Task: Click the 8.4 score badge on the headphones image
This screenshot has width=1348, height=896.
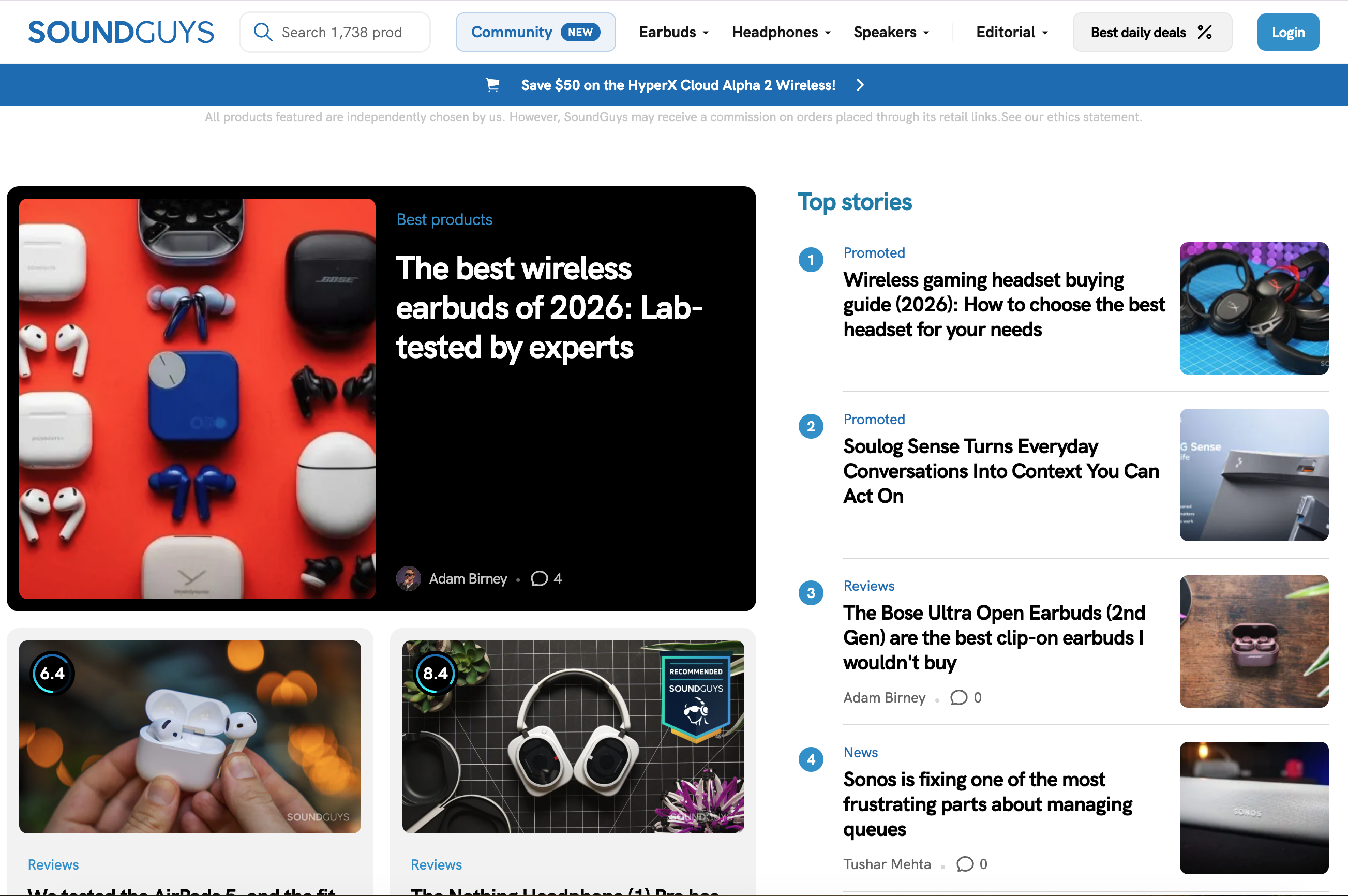Action: (436, 673)
